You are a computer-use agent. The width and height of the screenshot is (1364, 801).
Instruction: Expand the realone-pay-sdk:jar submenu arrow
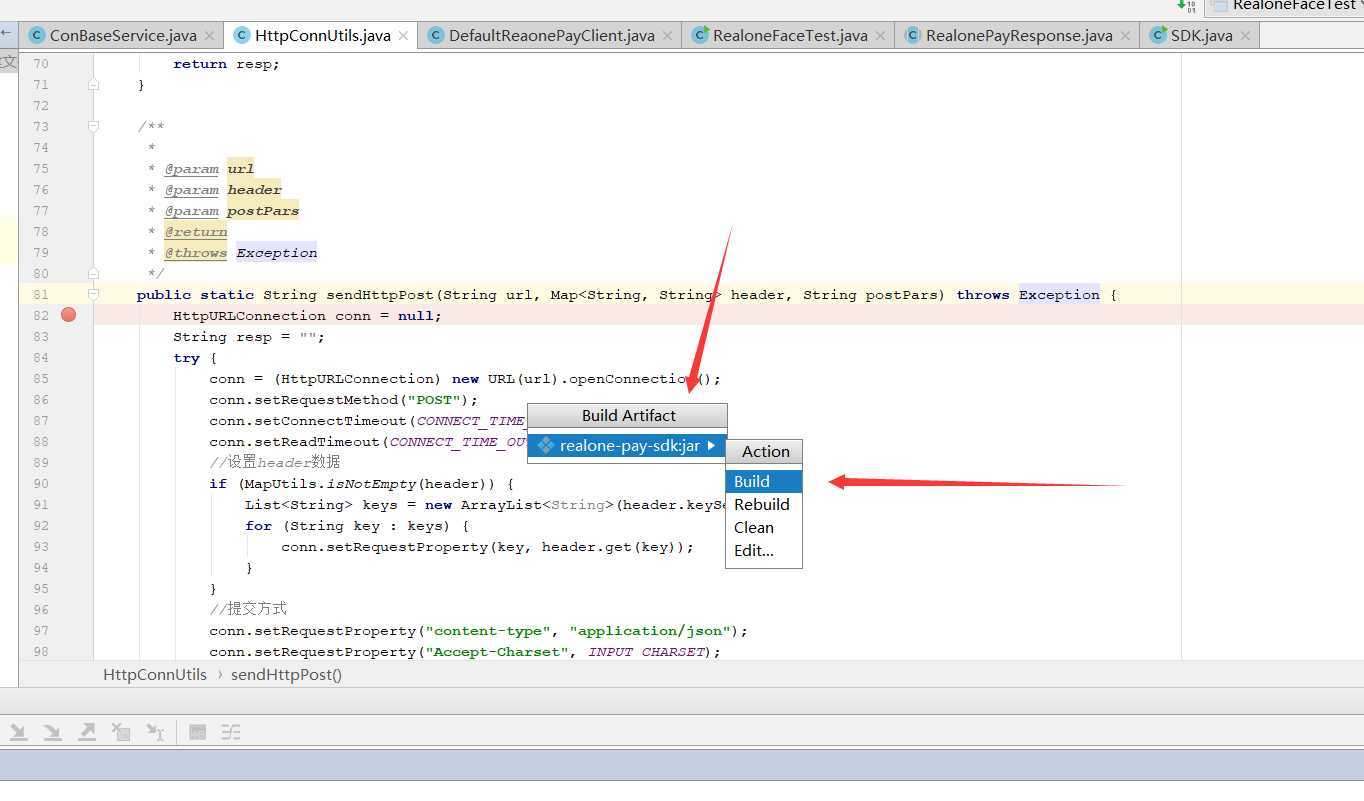711,445
